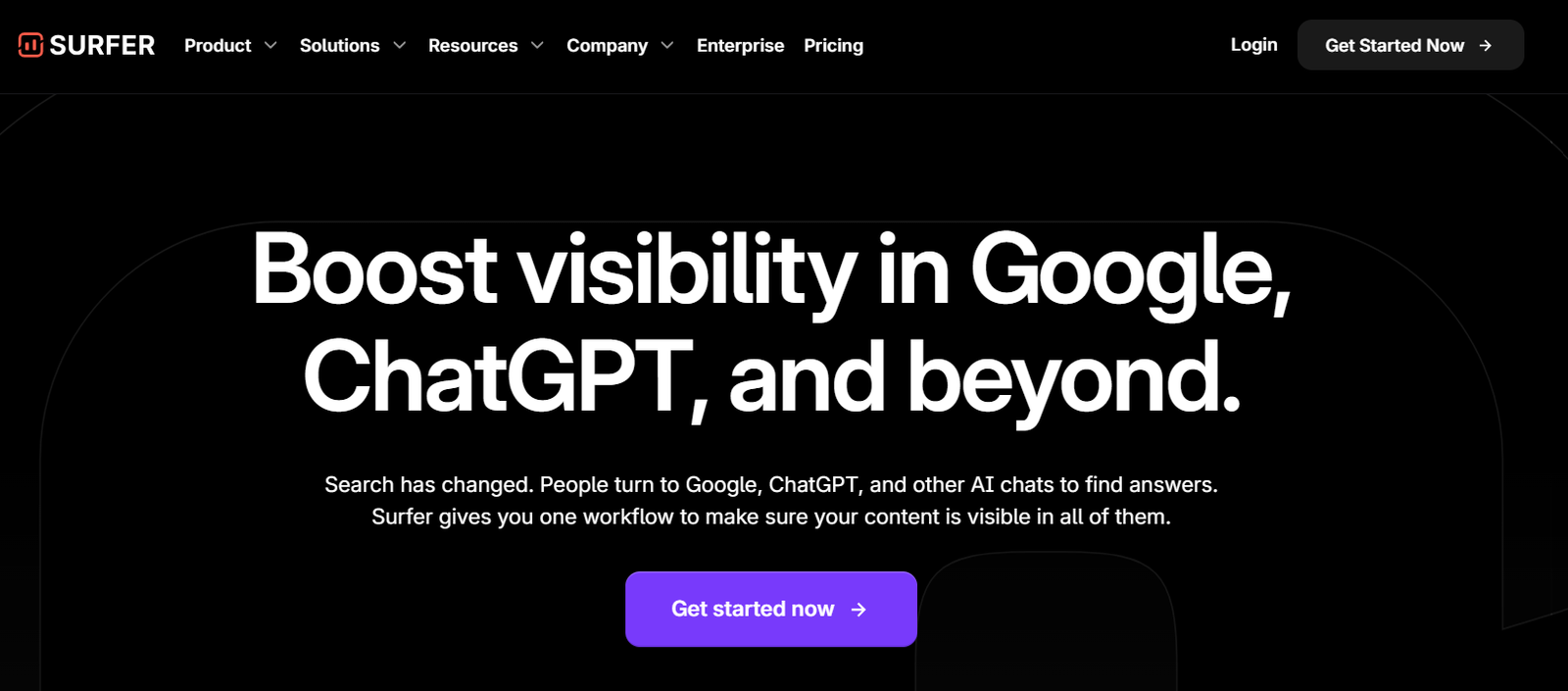Click the SURFER wordmark in header
Viewport: 1568px width, 691px height.
[102, 45]
